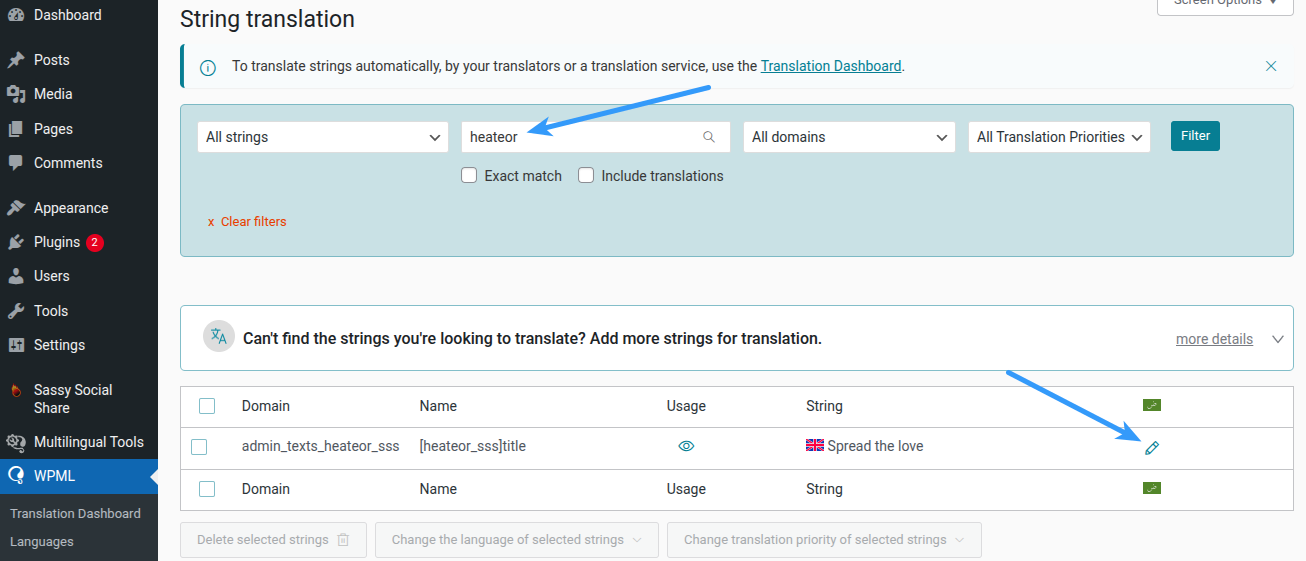Click the language flag in table header
The width and height of the screenshot is (1306, 561).
1152,405
